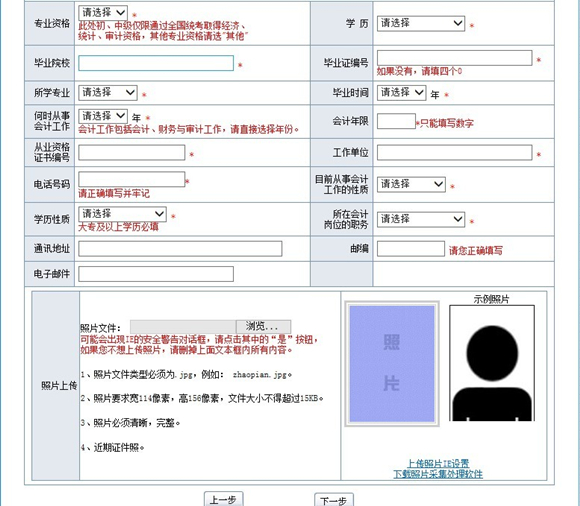
Task: Select graduation year in 毕业时间 dropdown
Action: coord(401,92)
